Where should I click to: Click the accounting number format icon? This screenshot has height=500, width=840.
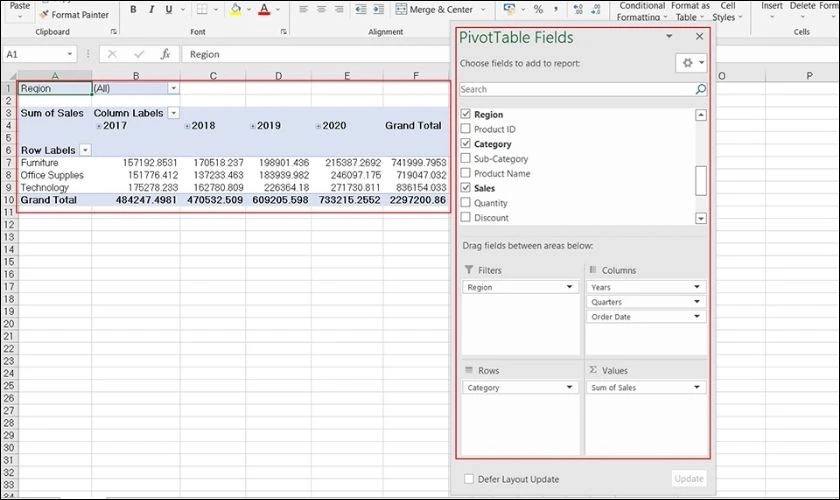coord(509,9)
